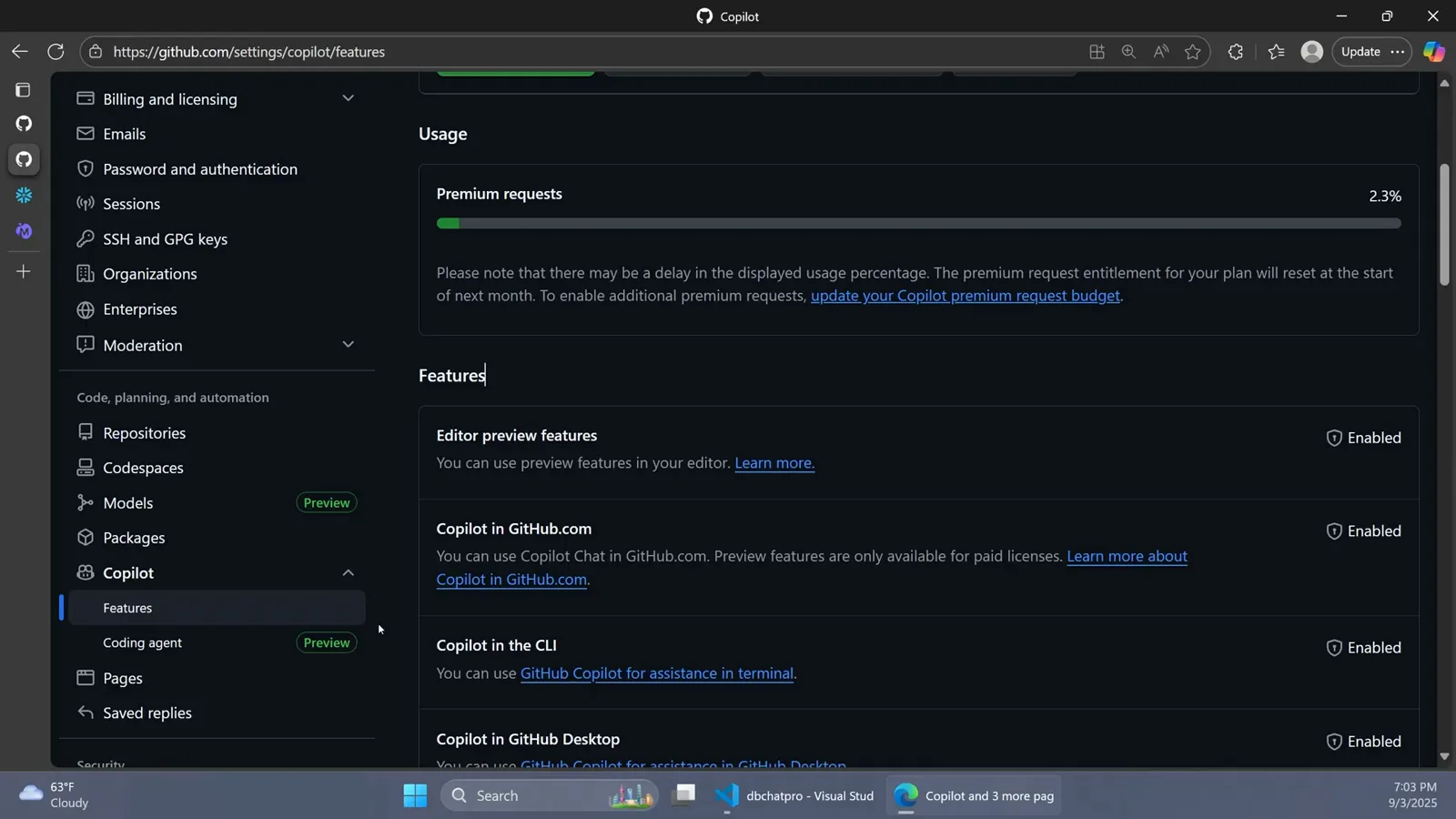Screen dimensions: 1456x819
Task: Open update your Copilot premium request budget link
Action: pos(965,296)
